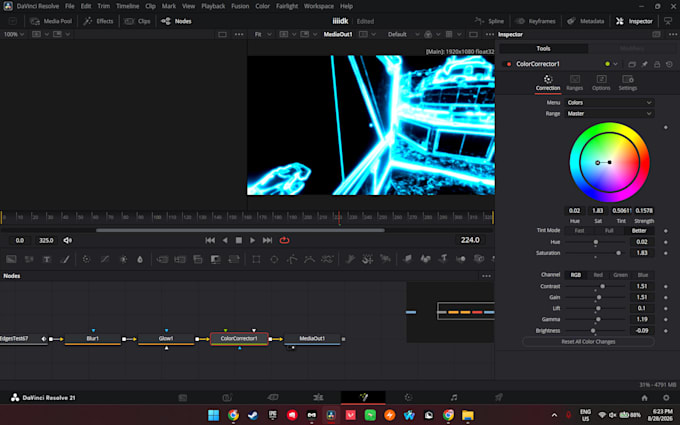Open the Range dropdown showing Master
This screenshot has height=425, width=680.
pos(609,114)
